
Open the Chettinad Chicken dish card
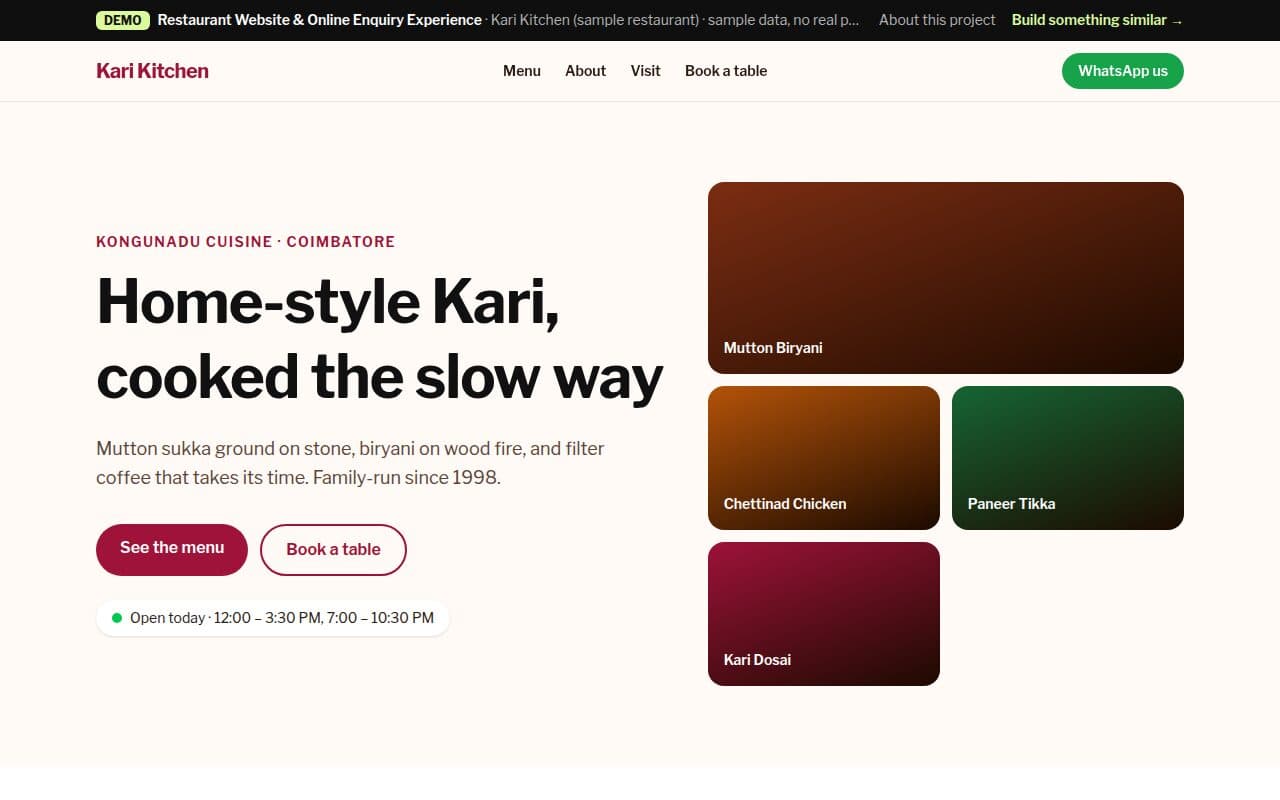(x=824, y=458)
